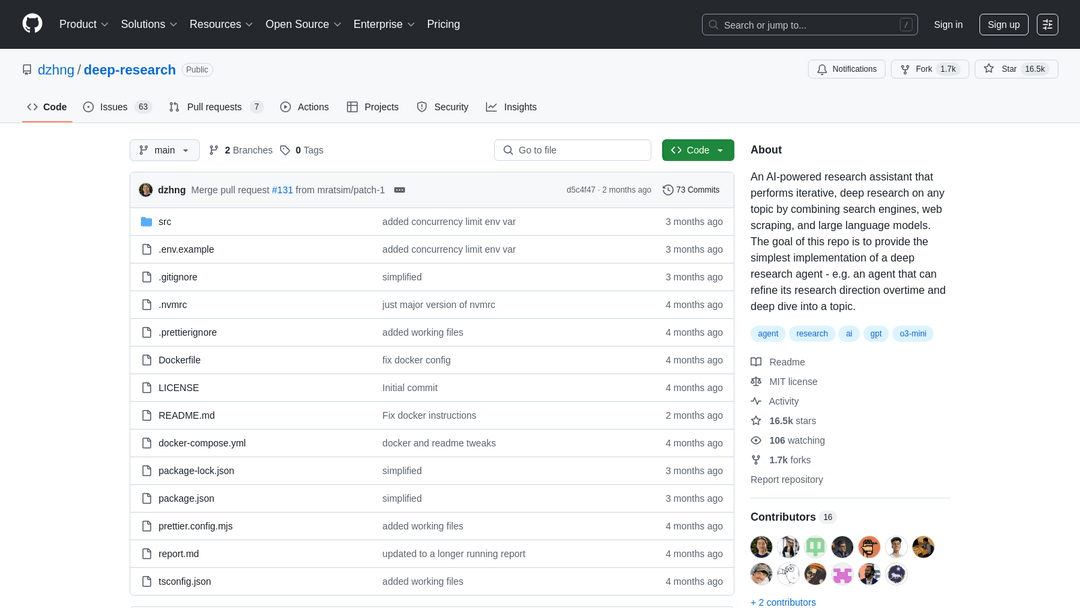Open the tsconfig.json file
Screen dimensions: 1080x608
[185, 581]
